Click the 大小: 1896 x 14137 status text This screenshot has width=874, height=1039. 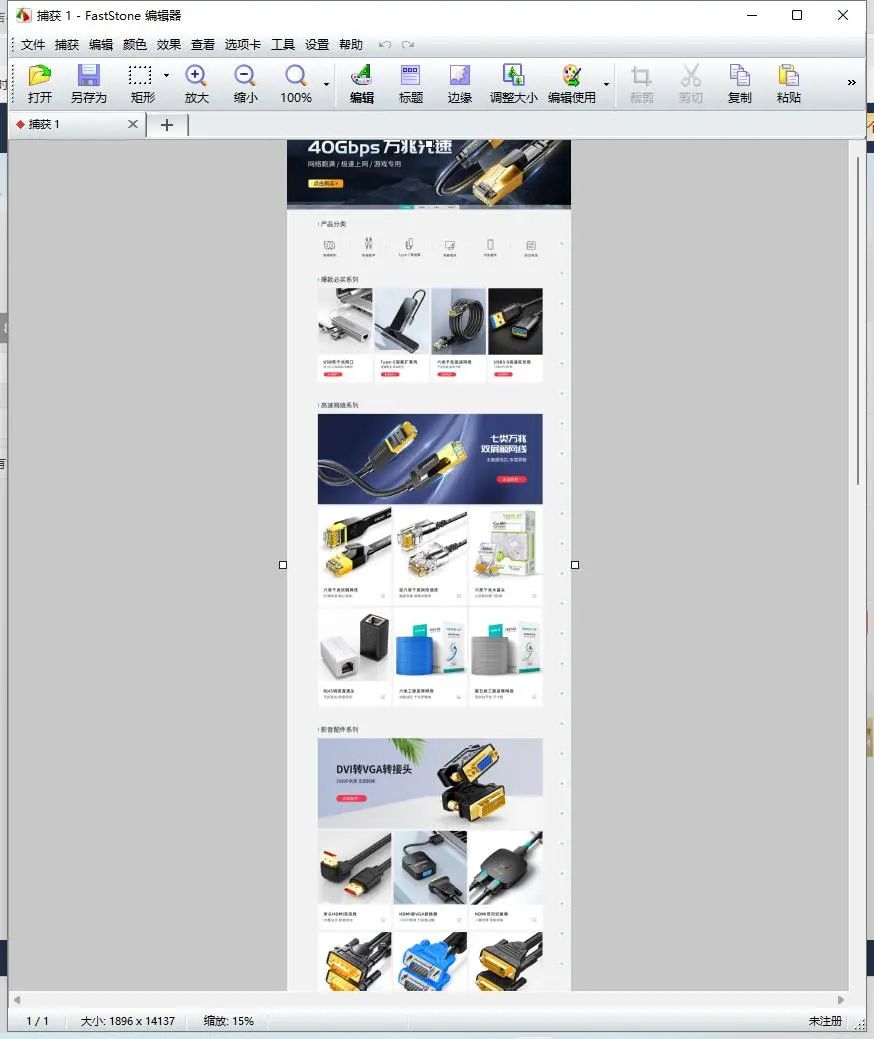pyautogui.click(x=127, y=1021)
